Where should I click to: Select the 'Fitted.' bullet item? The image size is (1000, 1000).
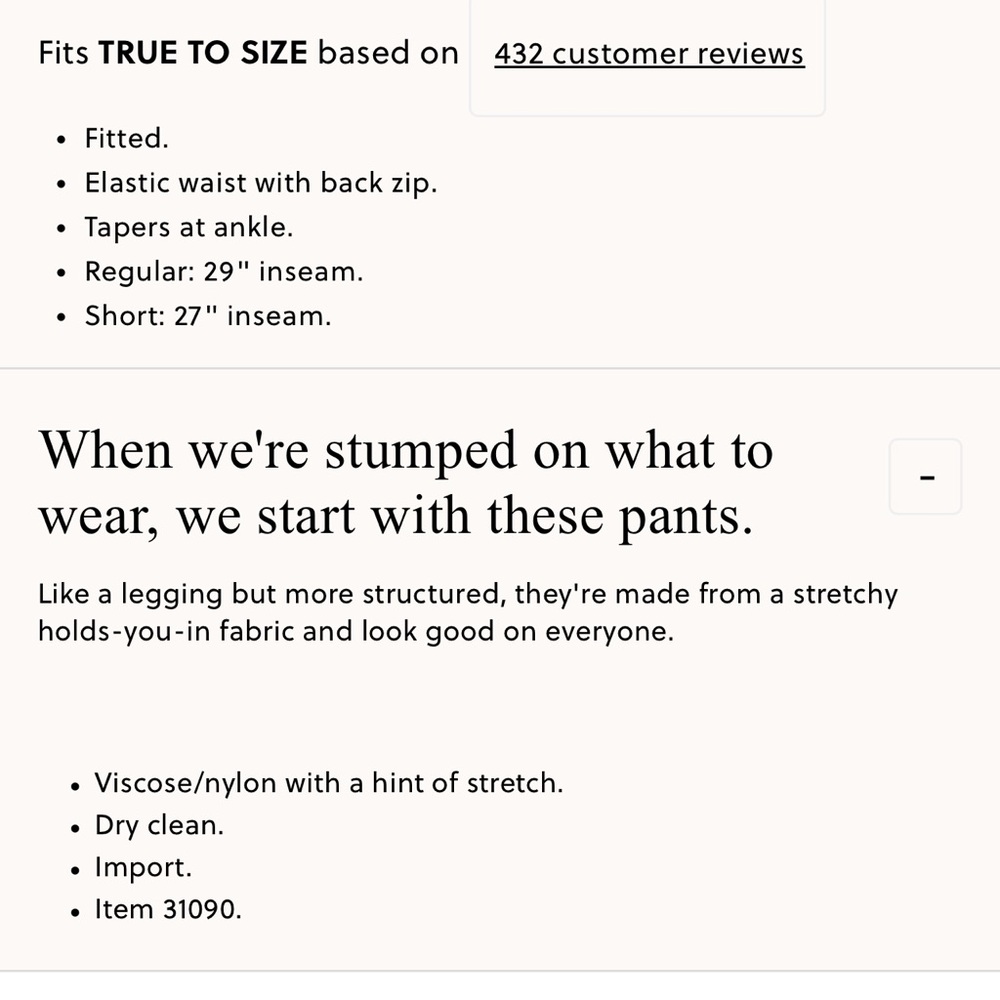coord(126,138)
